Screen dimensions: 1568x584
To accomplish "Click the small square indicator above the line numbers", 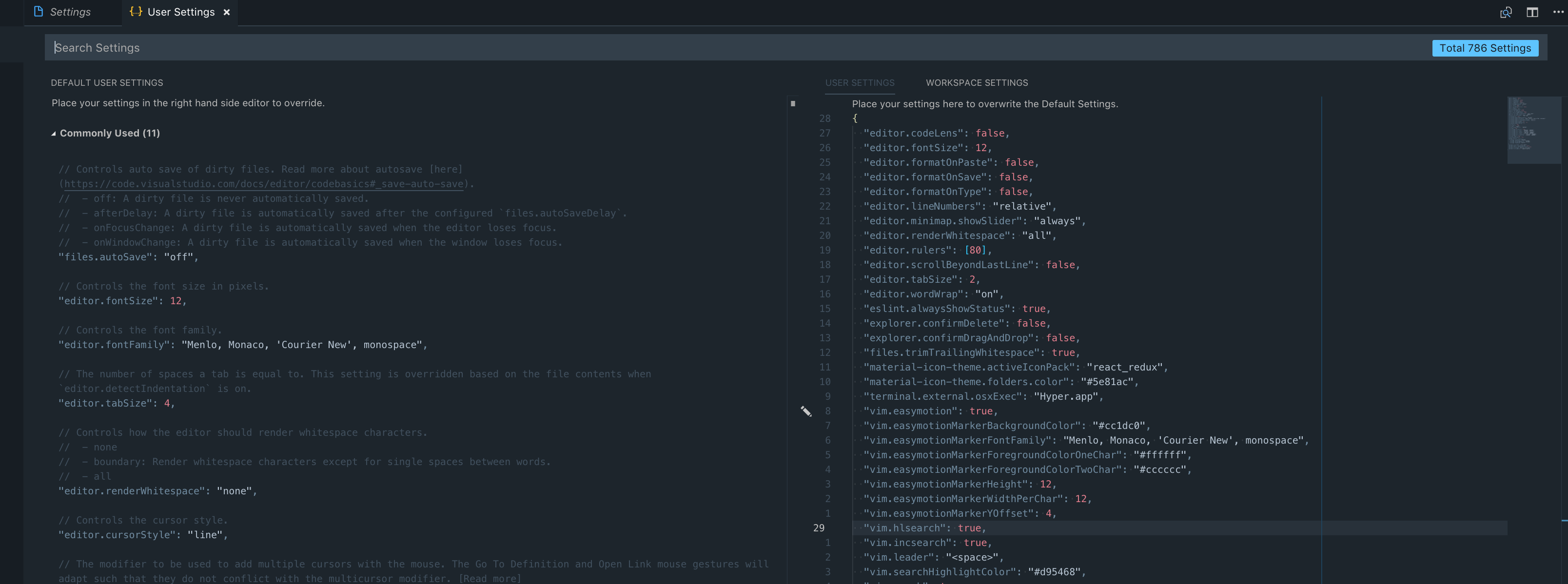I will click(792, 103).
